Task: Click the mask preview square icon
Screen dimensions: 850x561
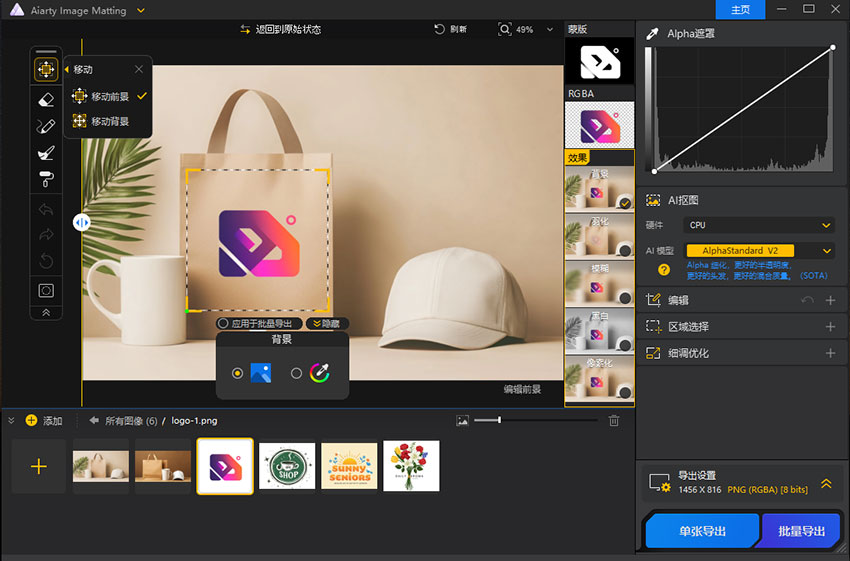Action: [x=46, y=291]
